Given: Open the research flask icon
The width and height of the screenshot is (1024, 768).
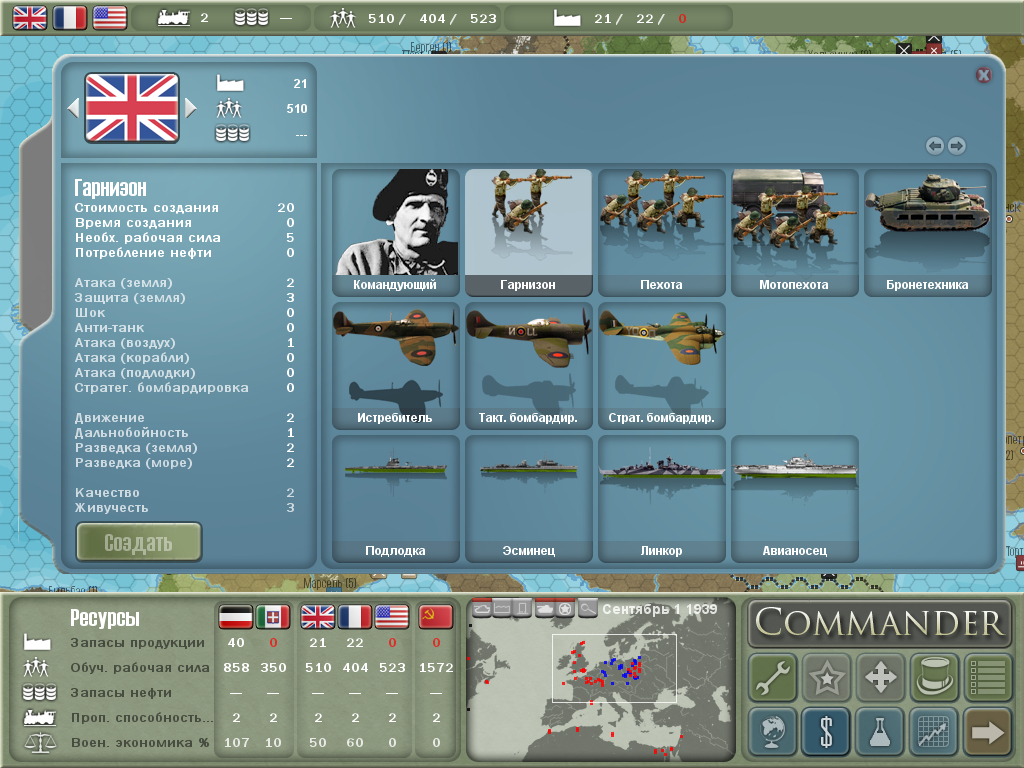Looking at the screenshot, I should (x=880, y=732).
